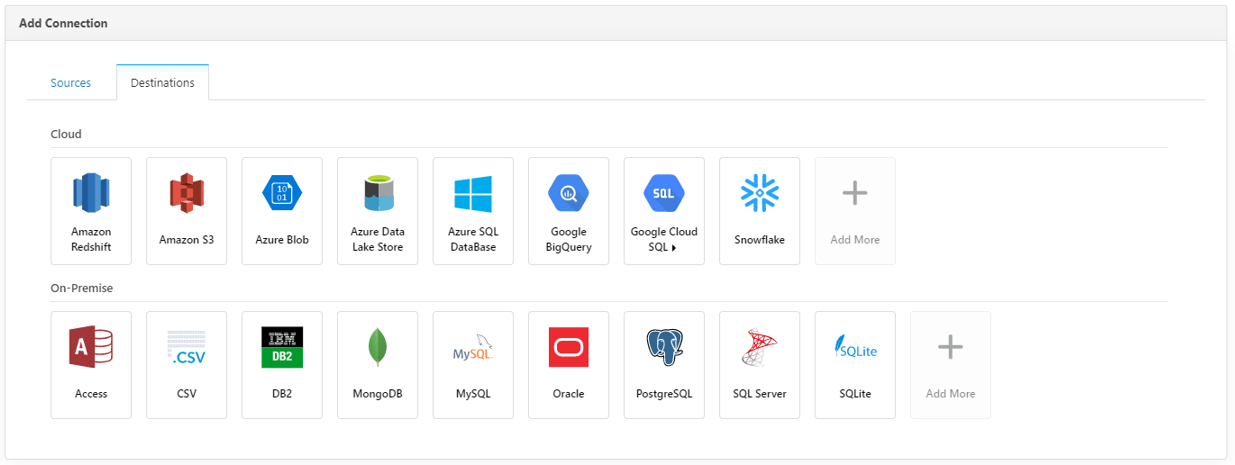This screenshot has height=465, width=1235.
Task: Click Add More in Cloud section
Action: [855, 211]
